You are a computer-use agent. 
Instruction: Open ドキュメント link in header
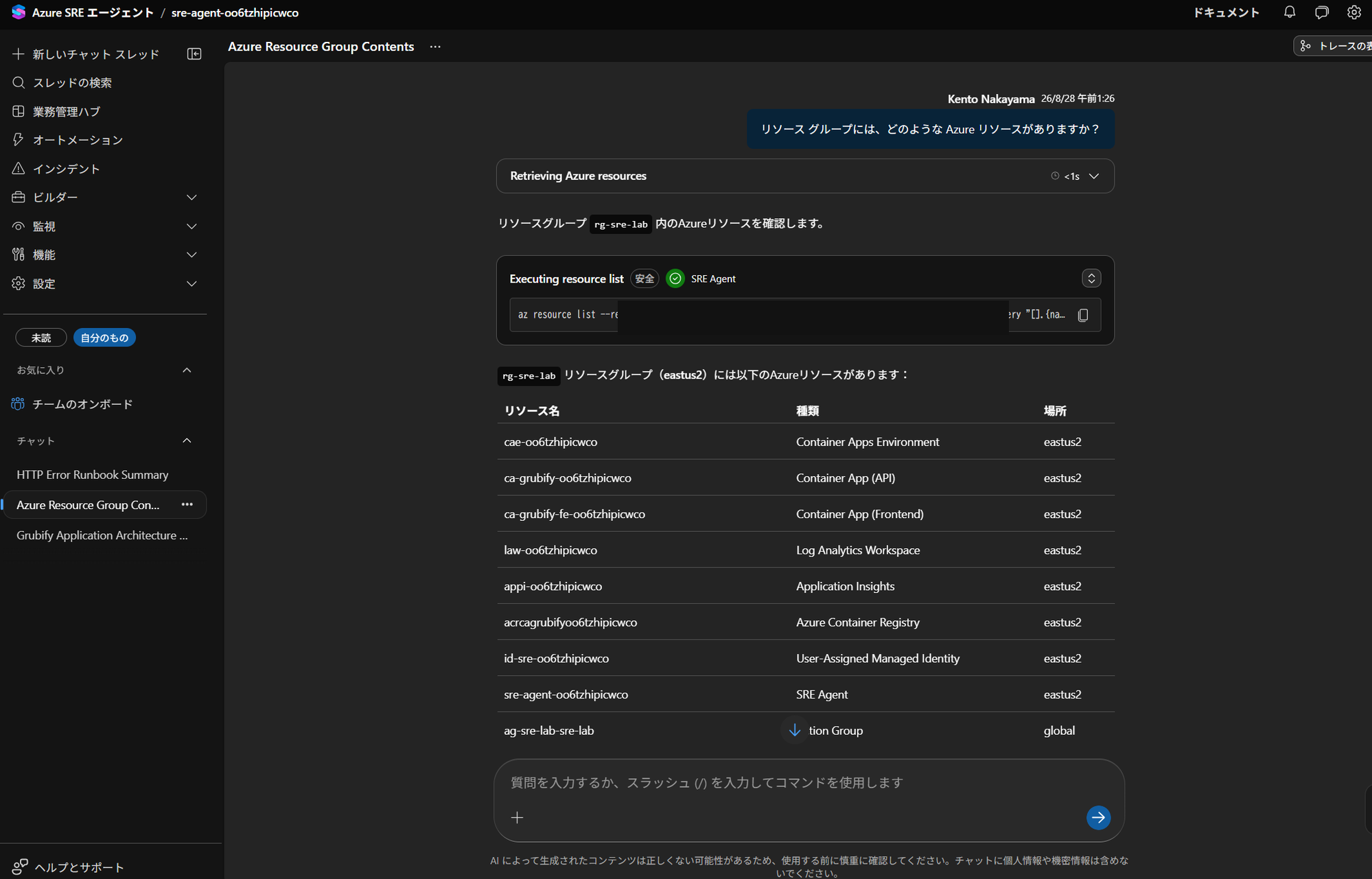click(1226, 12)
